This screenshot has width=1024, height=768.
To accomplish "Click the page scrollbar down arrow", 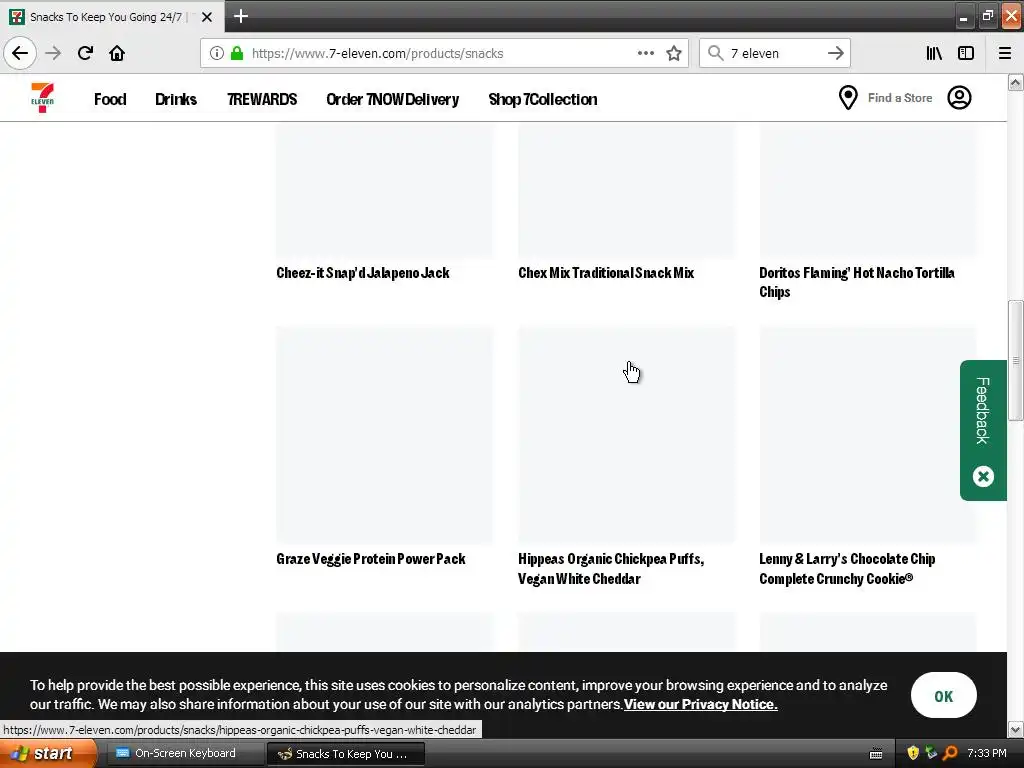I will (1015, 729).
